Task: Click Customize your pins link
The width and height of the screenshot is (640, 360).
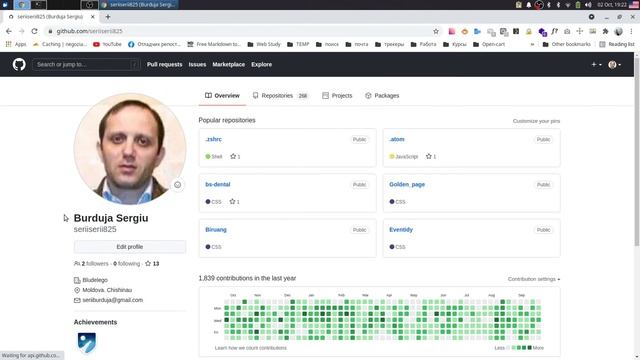Action: tap(536, 121)
